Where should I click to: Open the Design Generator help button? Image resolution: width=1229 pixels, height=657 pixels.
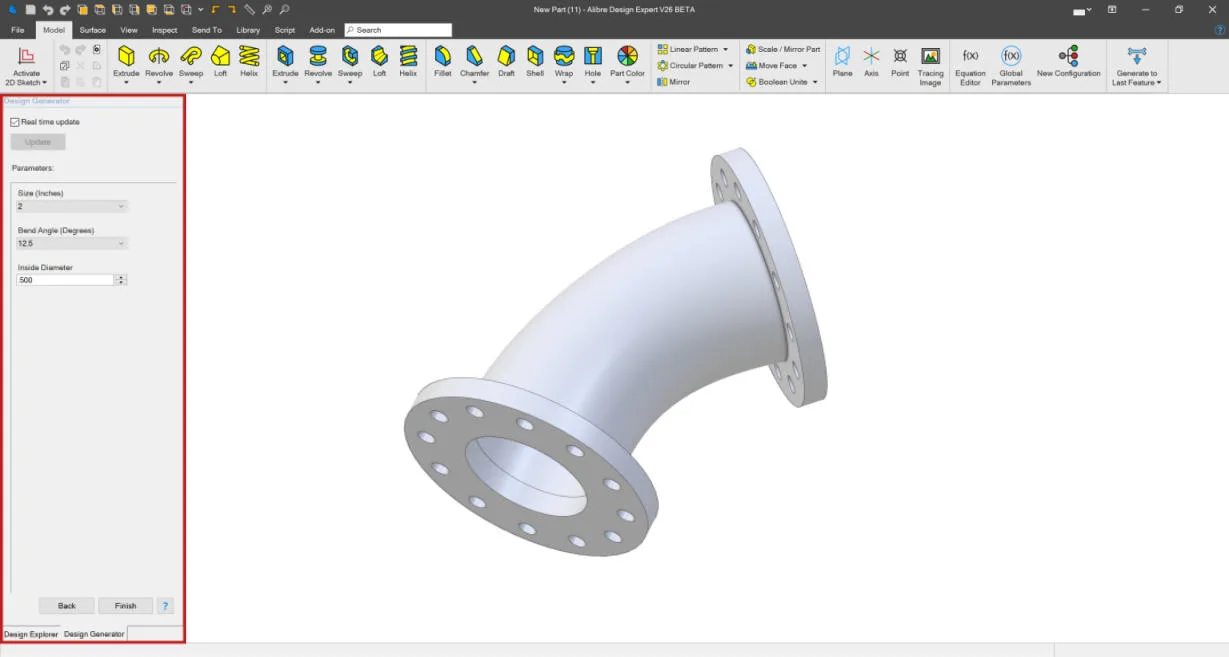click(166, 606)
